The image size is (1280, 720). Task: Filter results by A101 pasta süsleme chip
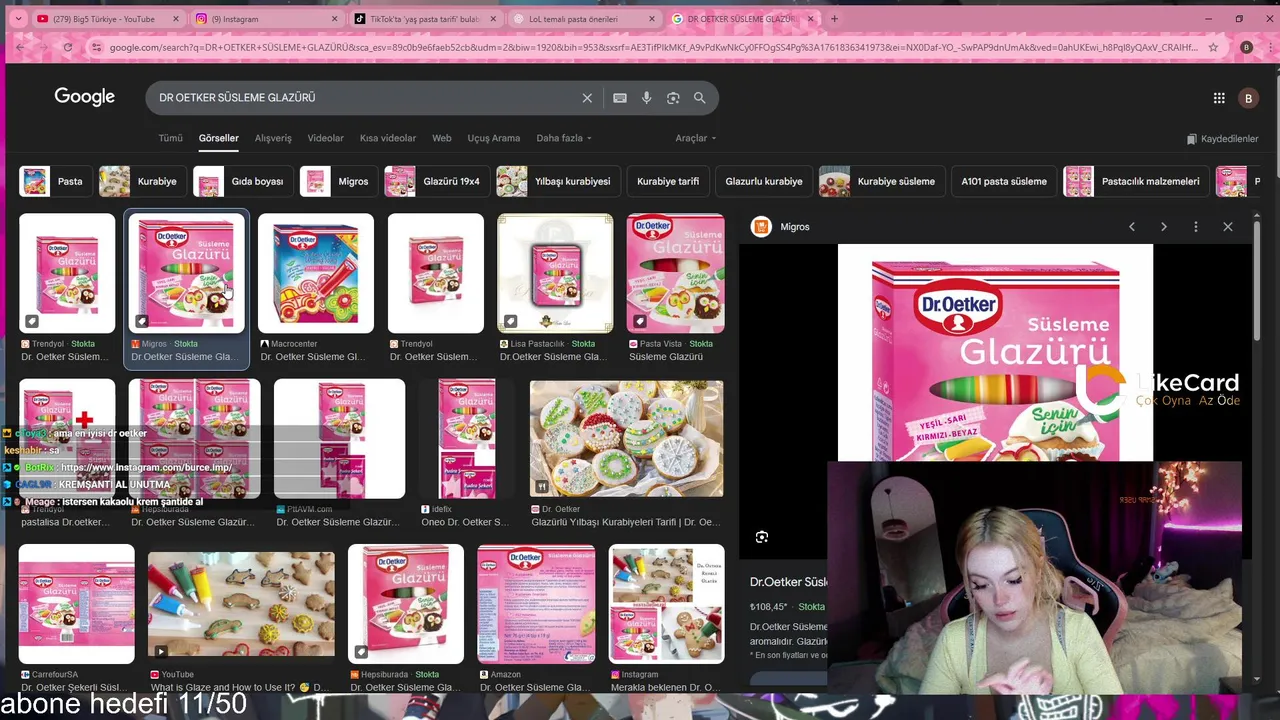[x=1003, y=181]
